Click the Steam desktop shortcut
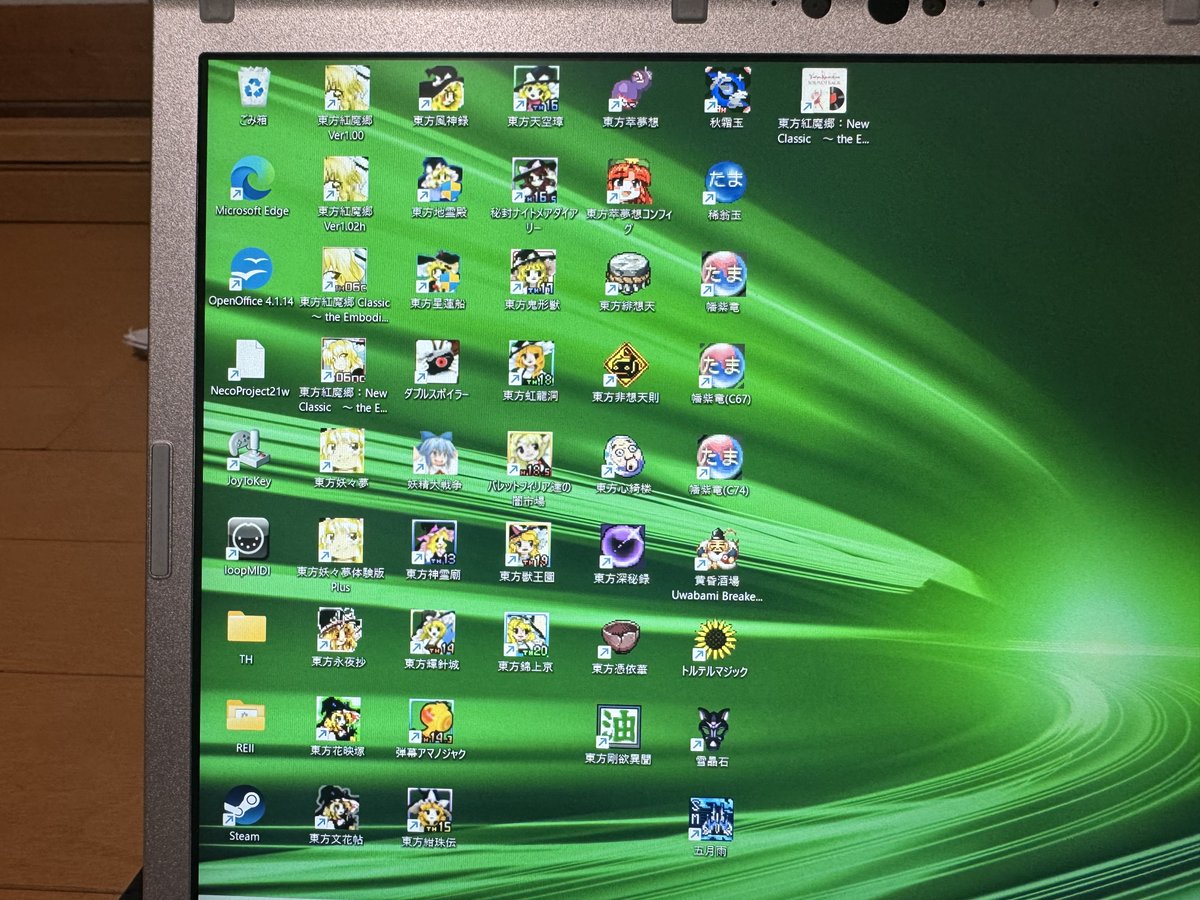This screenshot has width=1200, height=900. point(244,806)
